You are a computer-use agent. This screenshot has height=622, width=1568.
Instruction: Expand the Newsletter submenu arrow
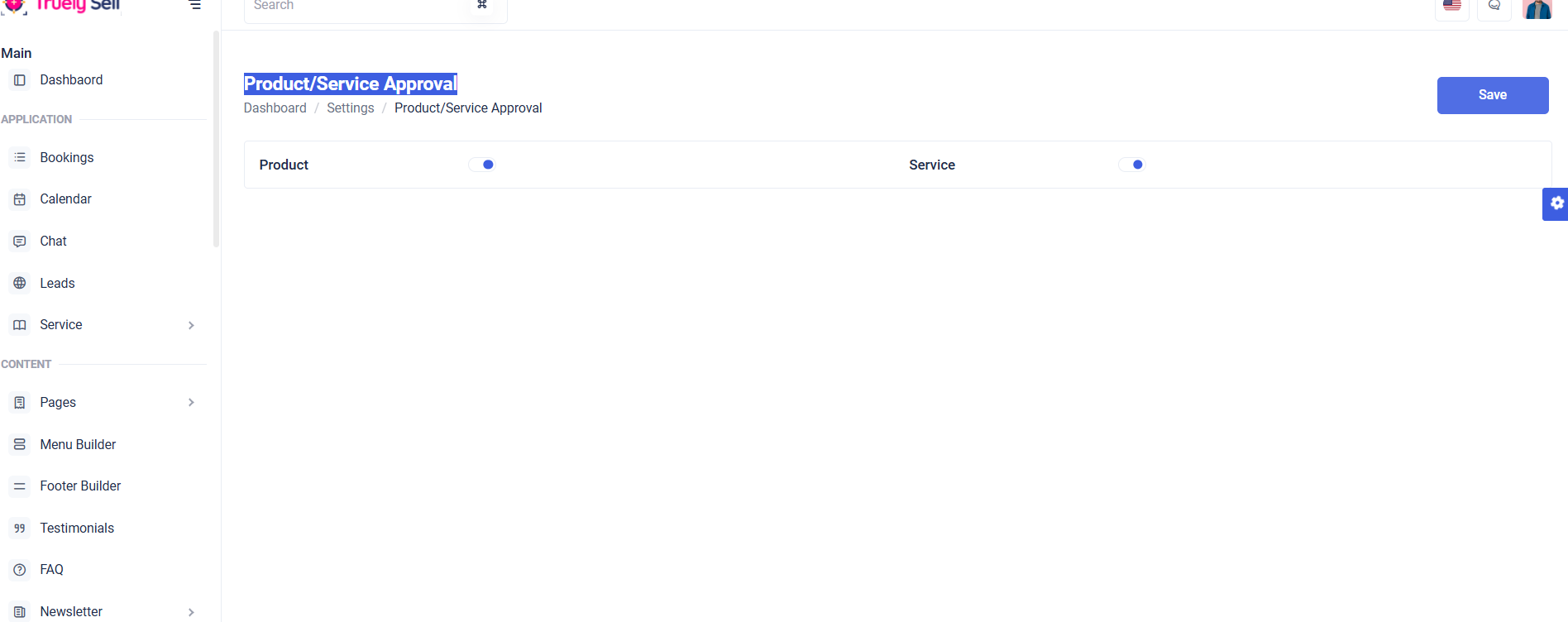(191, 612)
